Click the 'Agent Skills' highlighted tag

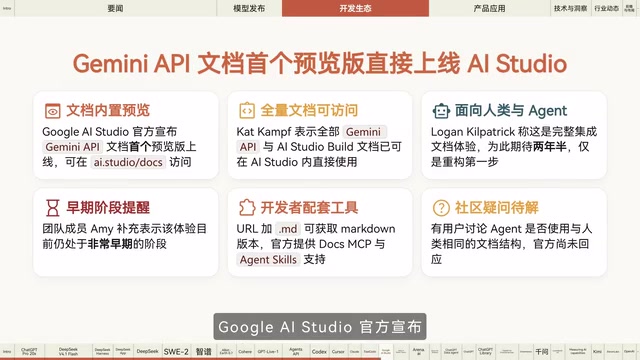click(x=268, y=260)
